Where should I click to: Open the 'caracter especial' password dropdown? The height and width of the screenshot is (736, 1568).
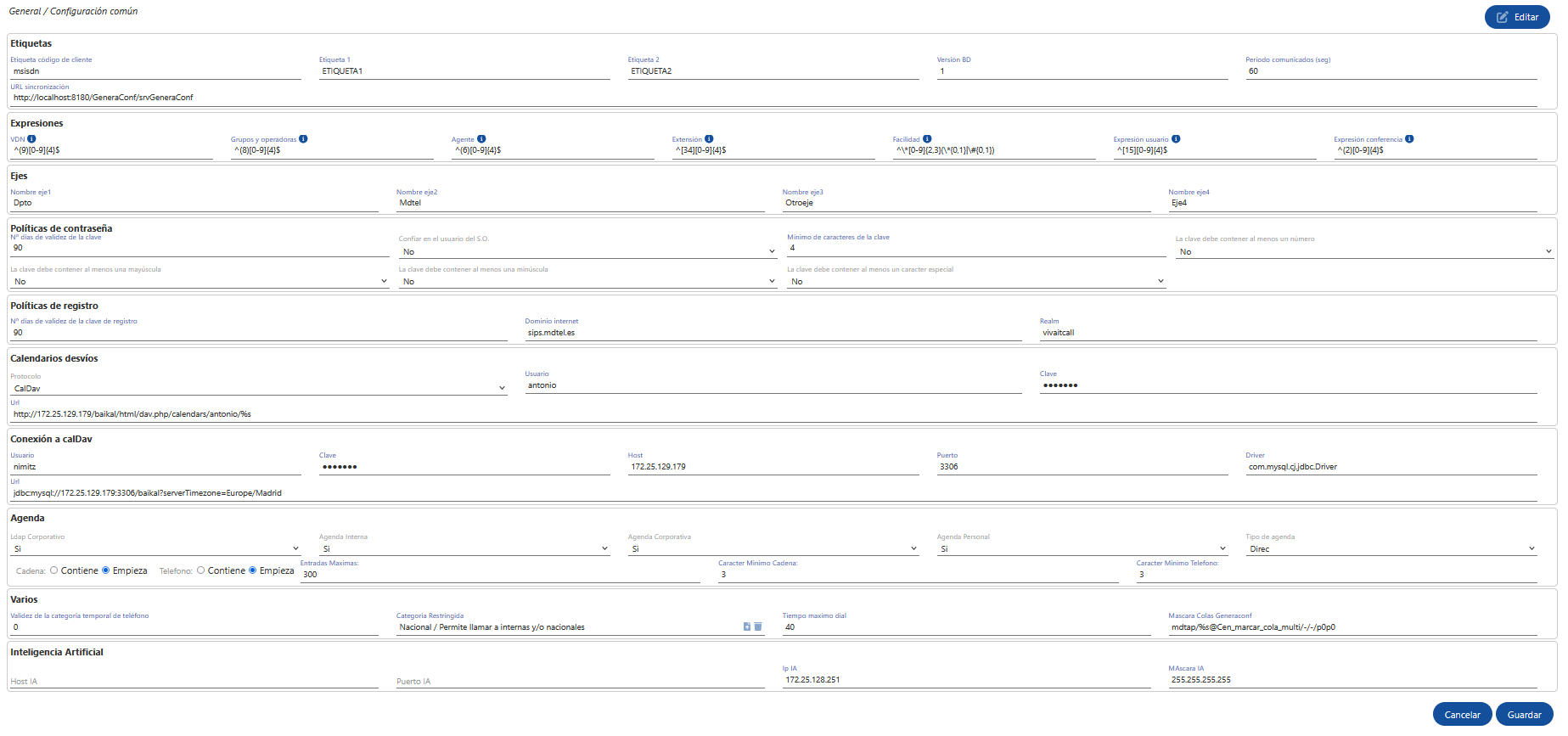click(976, 281)
